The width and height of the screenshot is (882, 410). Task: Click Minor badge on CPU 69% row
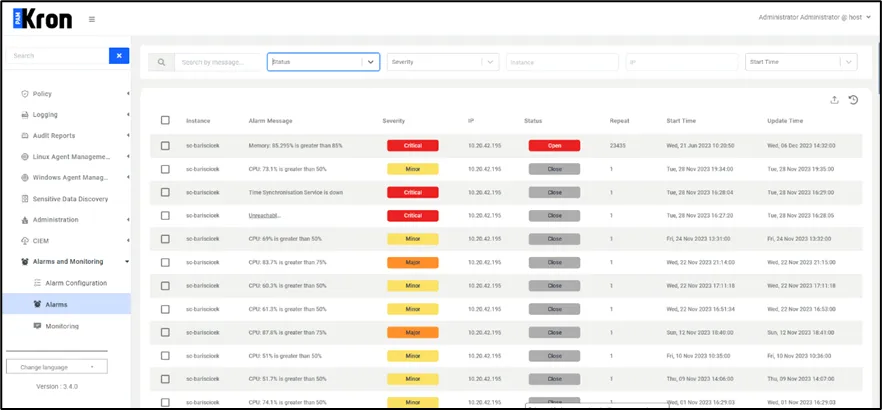click(x=413, y=239)
